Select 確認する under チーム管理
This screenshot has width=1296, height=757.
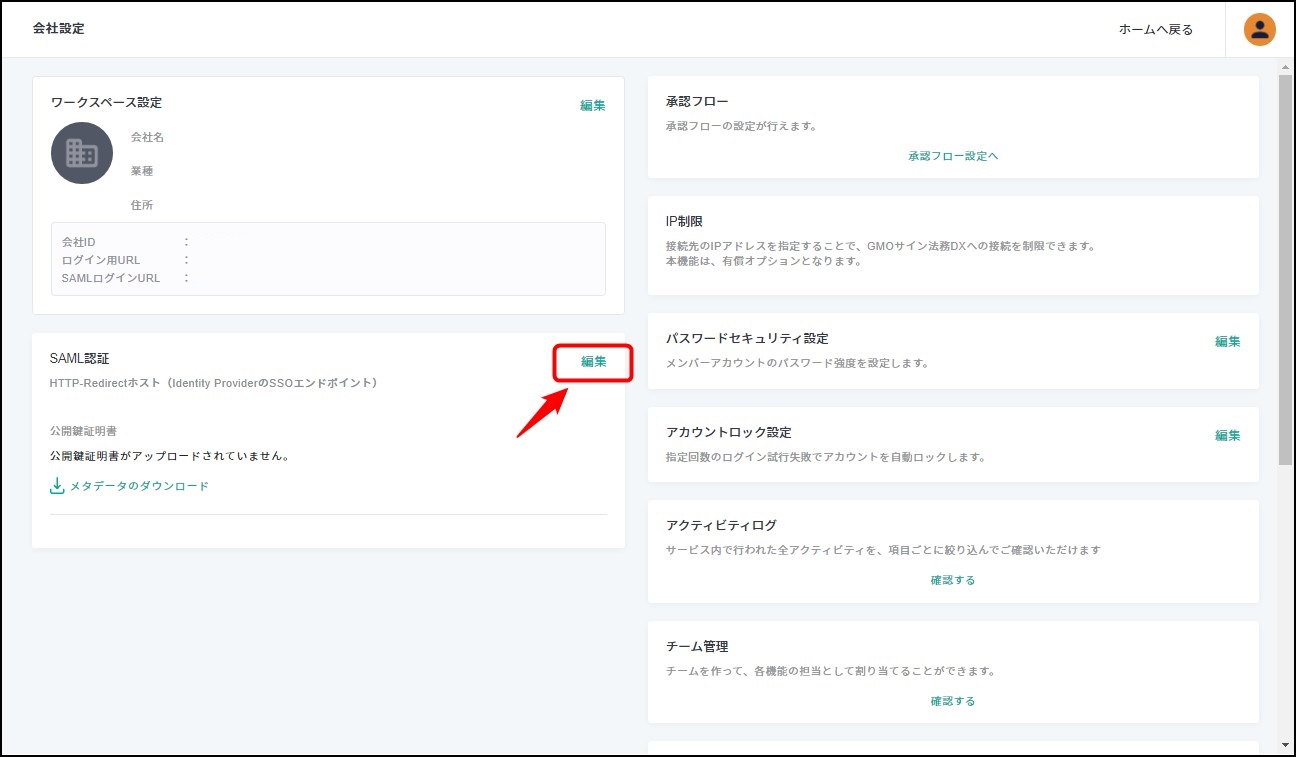953,701
